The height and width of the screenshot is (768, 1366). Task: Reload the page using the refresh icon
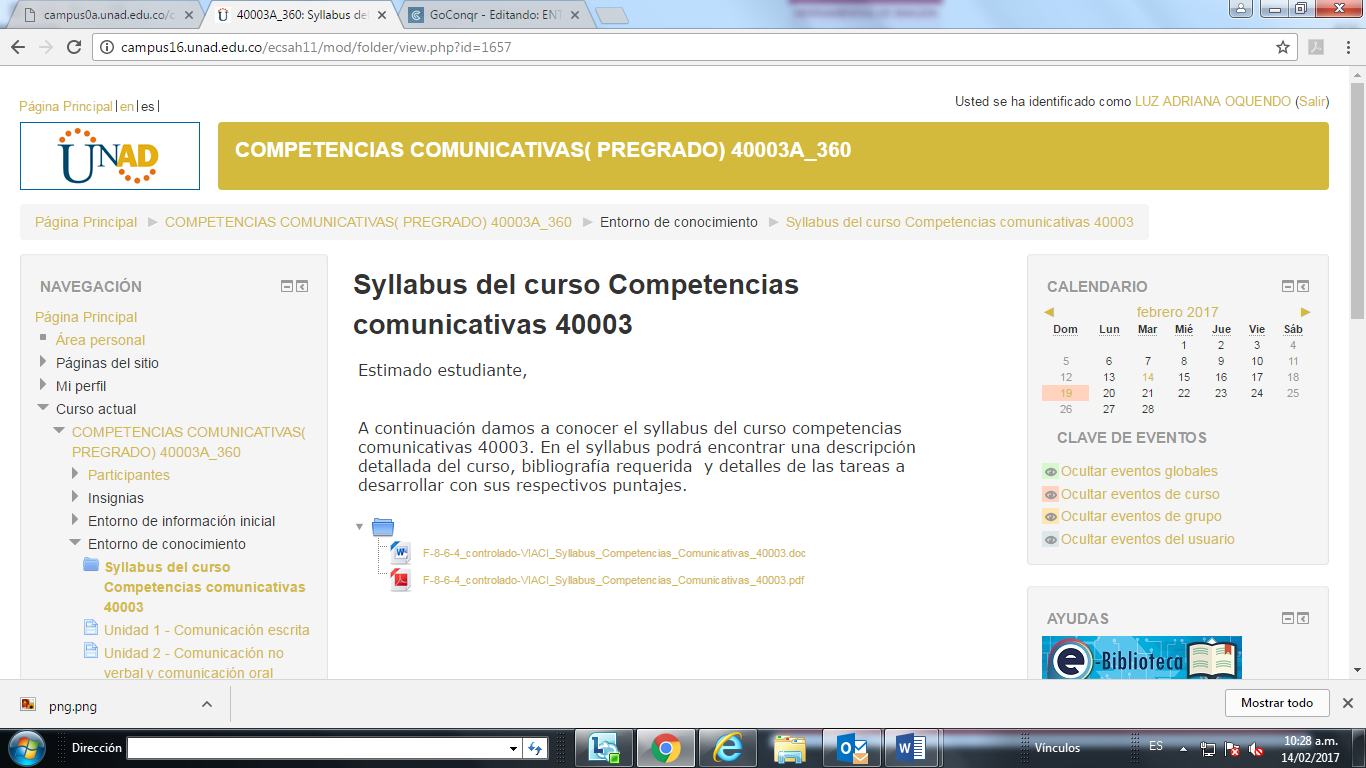pos(74,47)
